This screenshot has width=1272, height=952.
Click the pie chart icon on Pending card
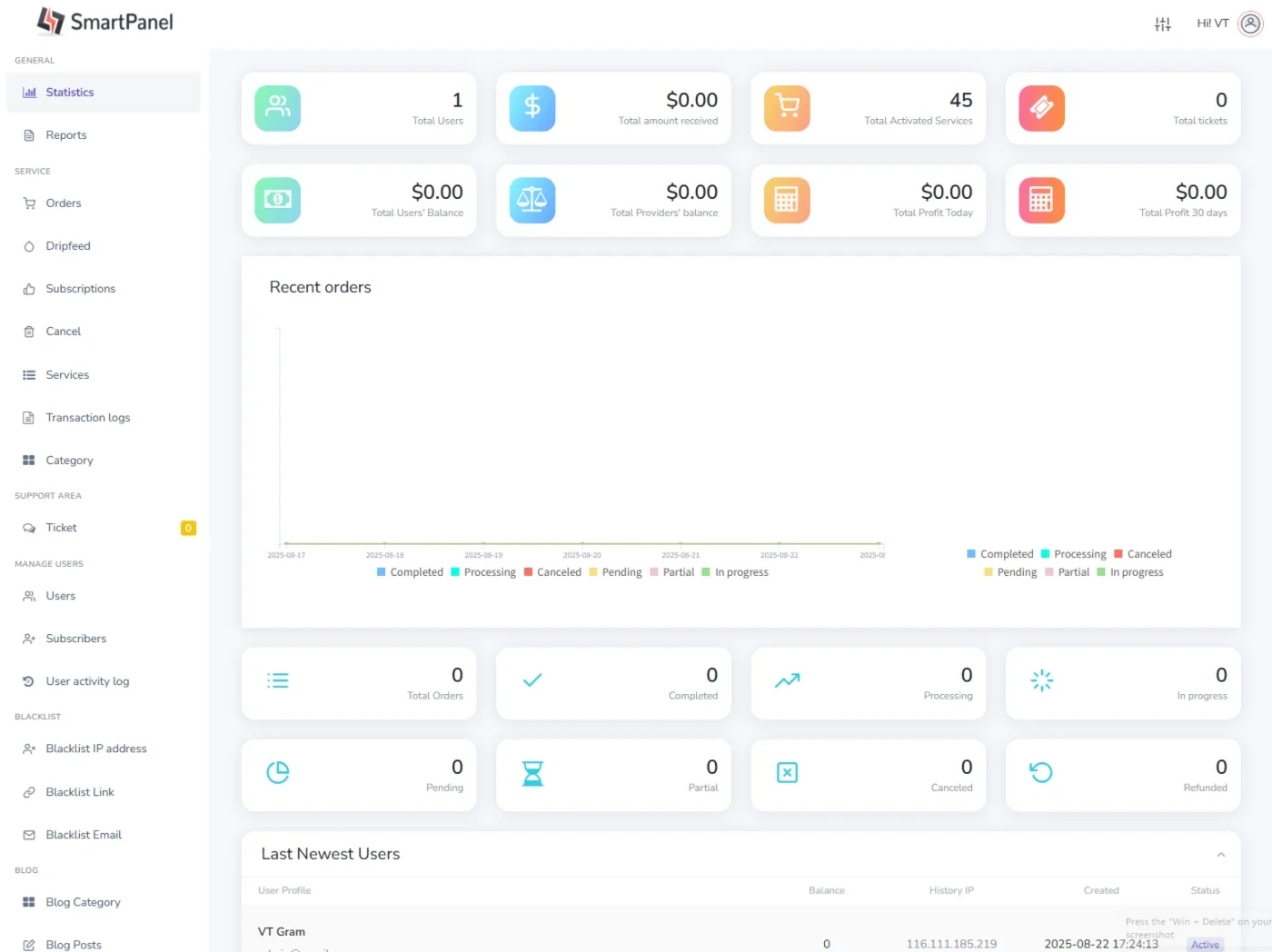pos(278,772)
